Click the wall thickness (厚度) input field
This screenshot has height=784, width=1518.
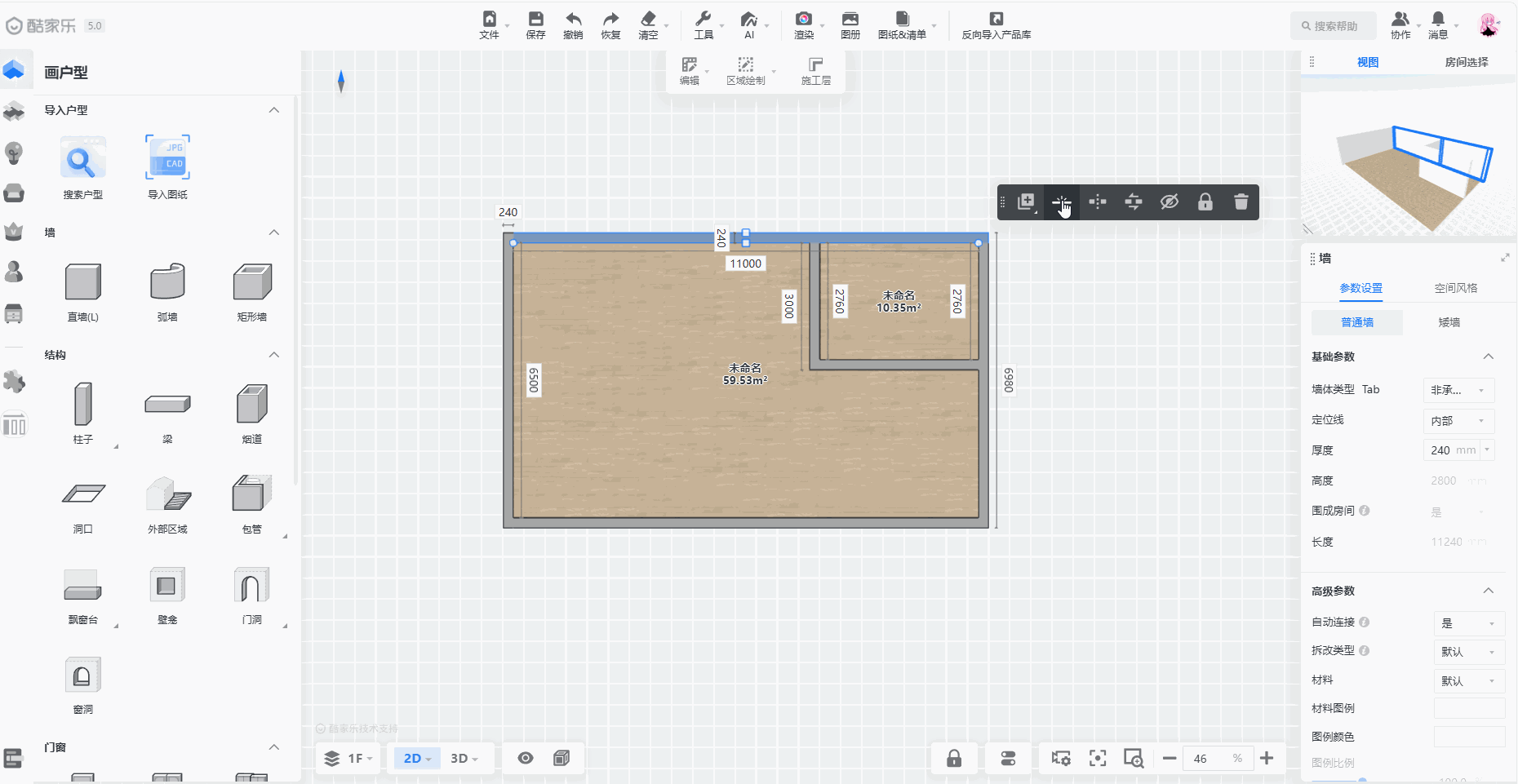point(1451,450)
